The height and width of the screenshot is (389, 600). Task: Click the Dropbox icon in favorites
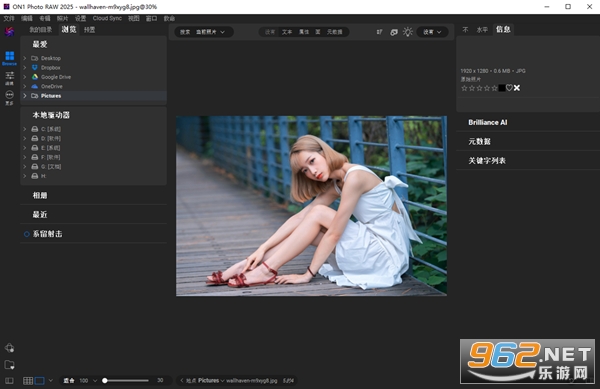pyautogui.click(x=35, y=68)
